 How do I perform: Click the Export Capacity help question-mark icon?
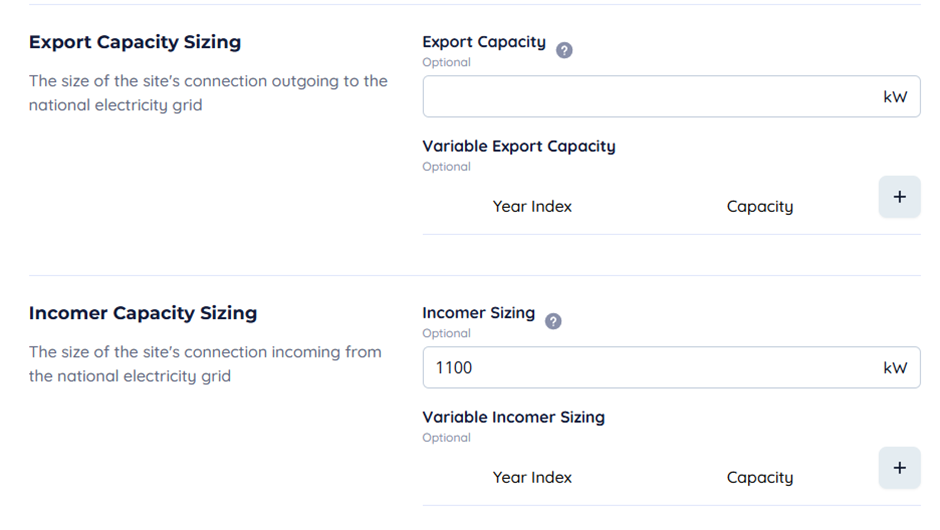(564, 50)
